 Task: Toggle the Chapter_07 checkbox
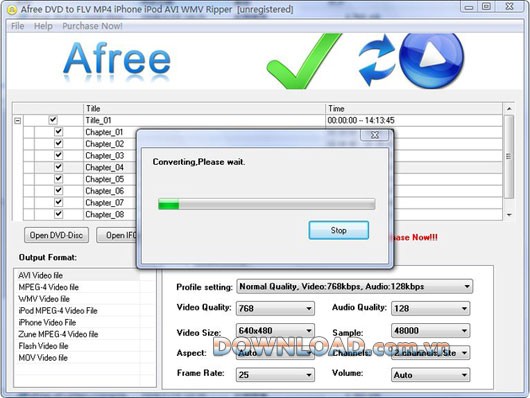(58, 202)
